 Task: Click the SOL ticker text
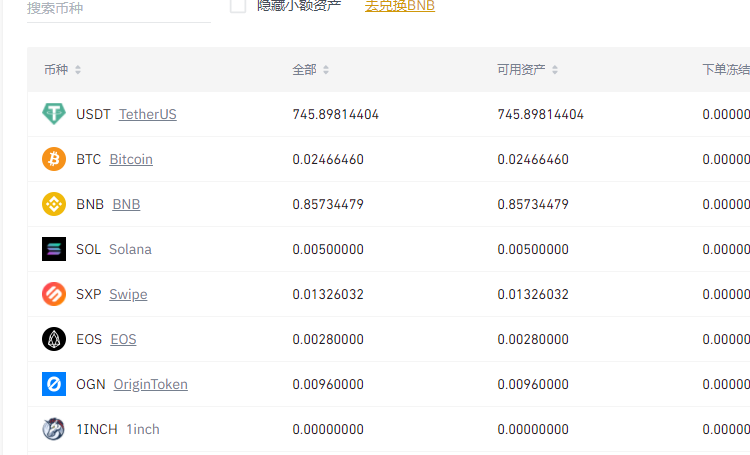tap(88, 249)
